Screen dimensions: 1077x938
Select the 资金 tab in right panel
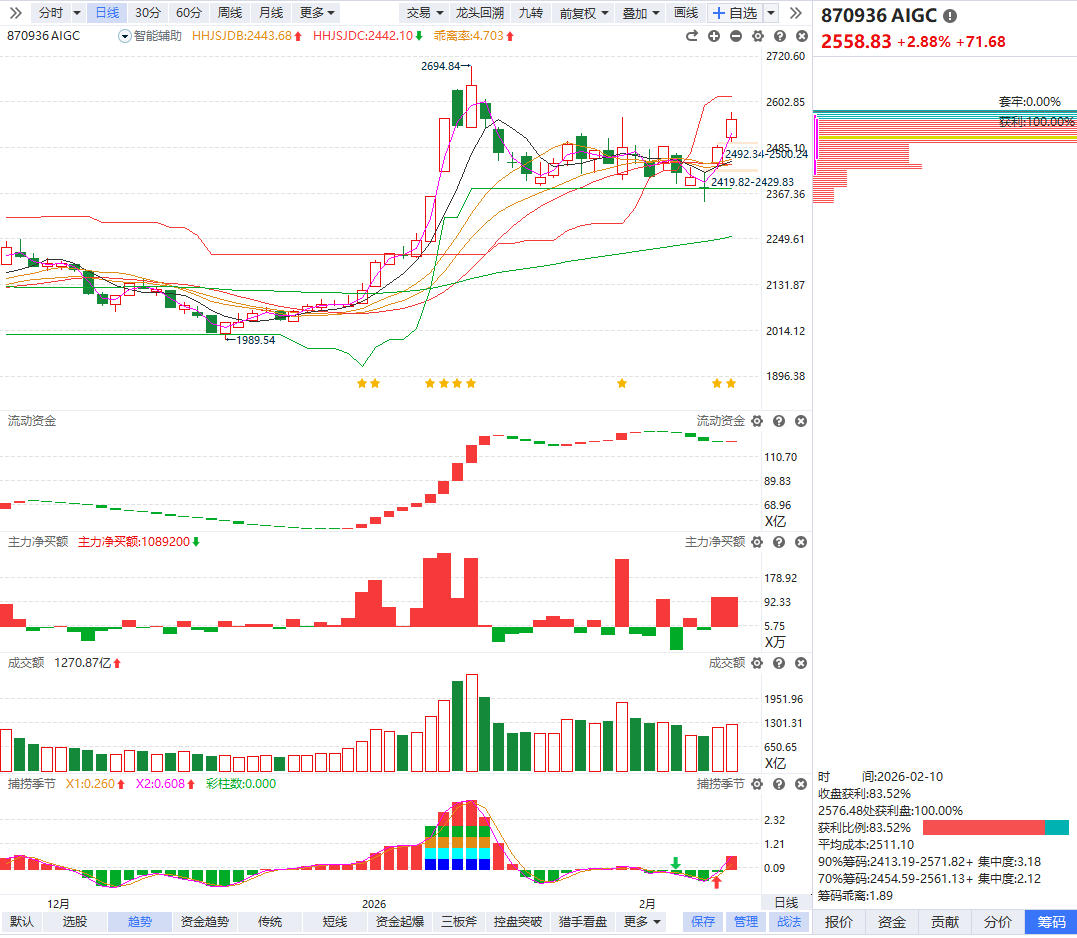click(892, 922)
